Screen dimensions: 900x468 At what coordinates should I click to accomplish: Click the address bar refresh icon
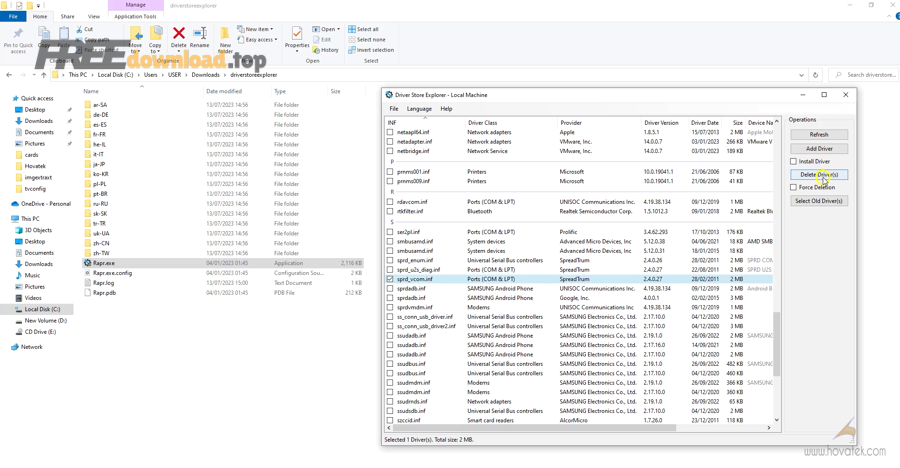(x=815, y=75)
